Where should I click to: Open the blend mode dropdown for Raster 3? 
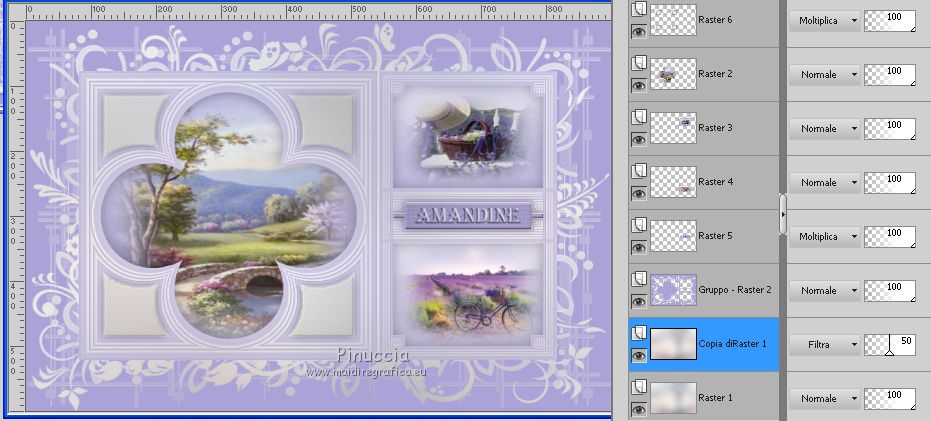pos(824,129)
